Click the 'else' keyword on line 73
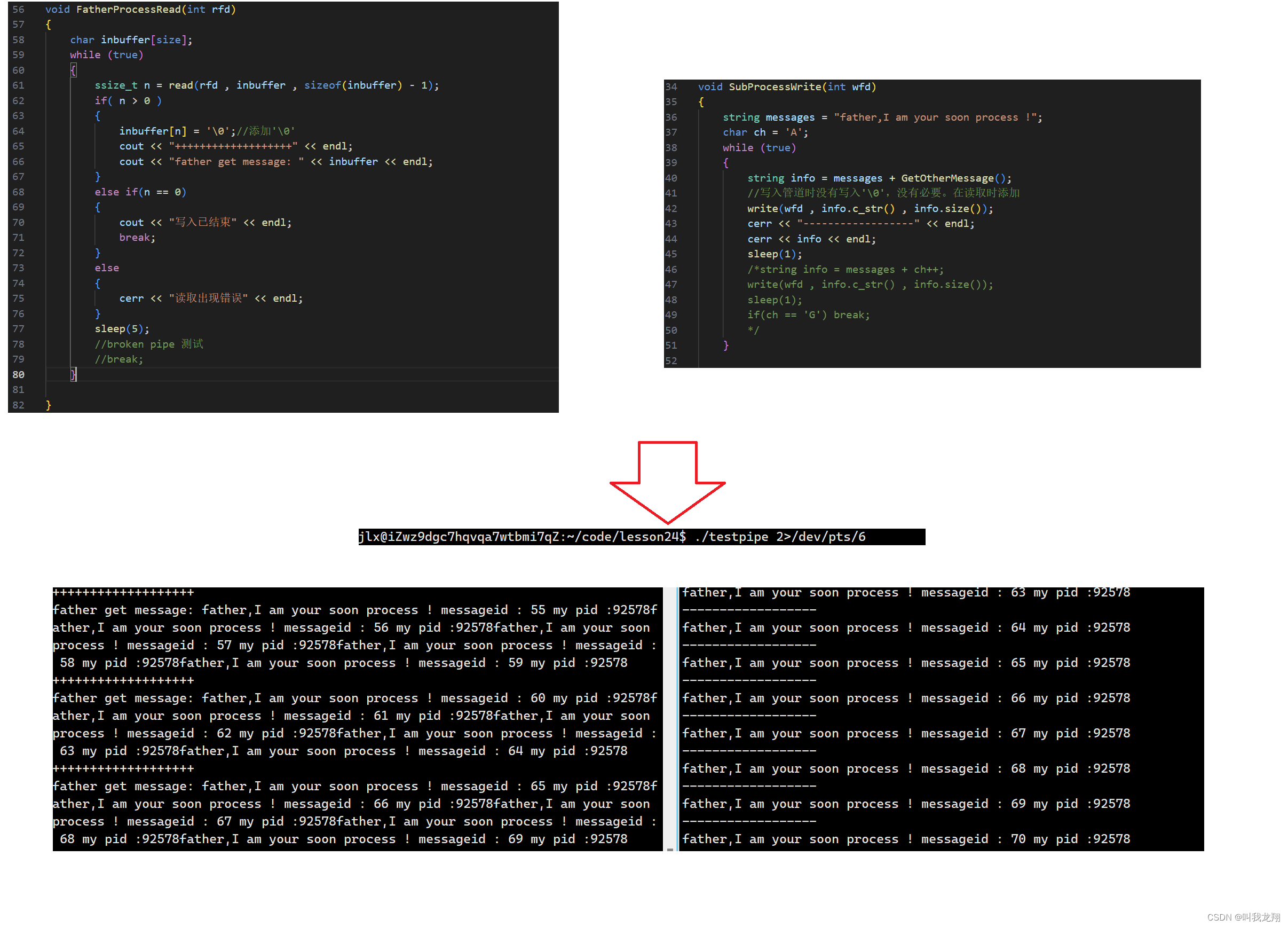Screen dimensions: 1288x927 coord(107,268)
